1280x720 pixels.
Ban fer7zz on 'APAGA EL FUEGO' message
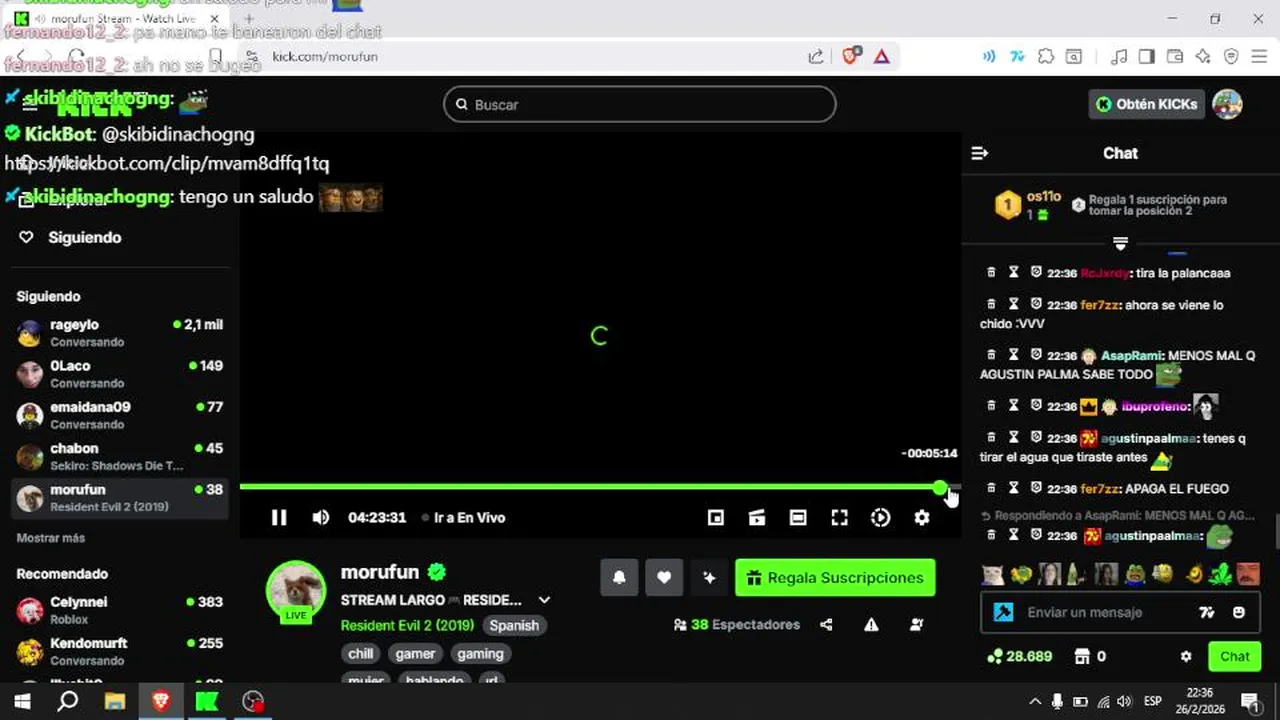1036,489
